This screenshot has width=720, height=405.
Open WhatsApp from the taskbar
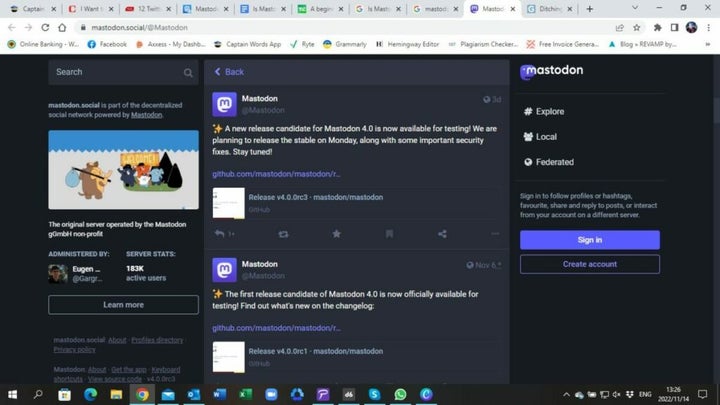pos(401,394)
